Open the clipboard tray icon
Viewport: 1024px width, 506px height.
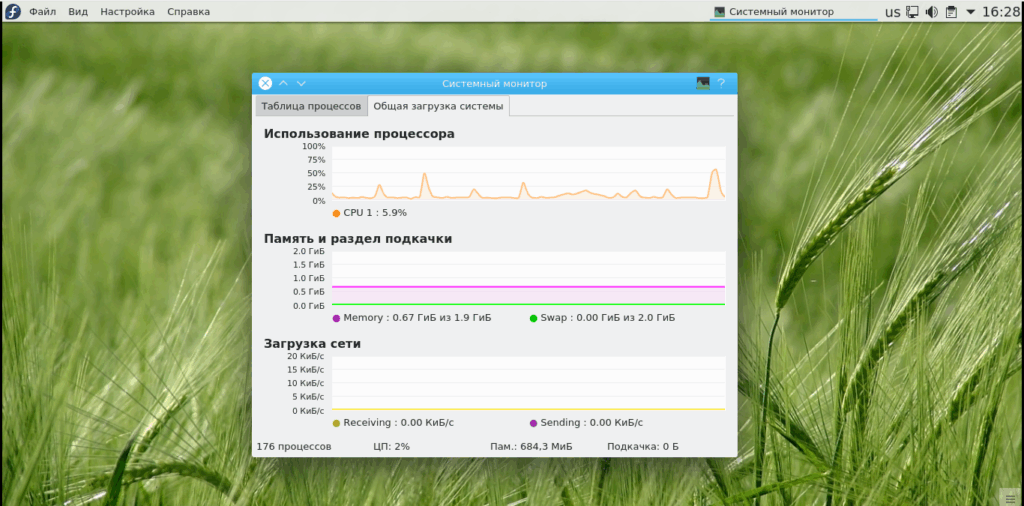pos(951,12)
